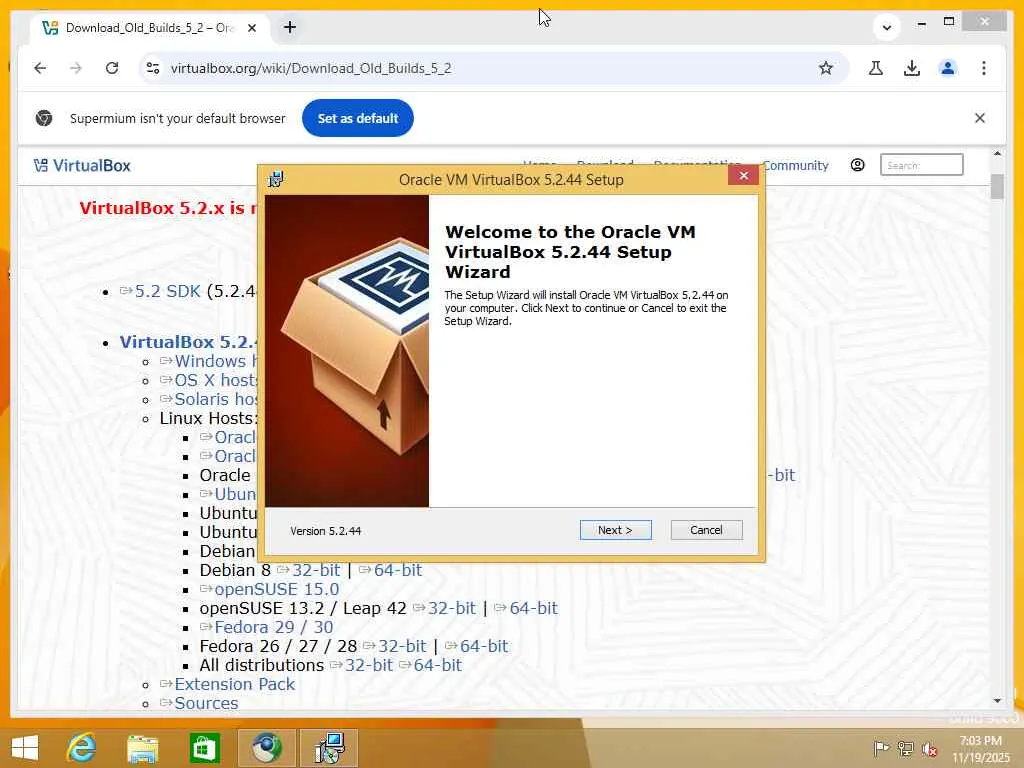Cancel the VirtualBox setup wizard
The height and width of the screenshot is (768, 1024).
click(x=706, y=530)
